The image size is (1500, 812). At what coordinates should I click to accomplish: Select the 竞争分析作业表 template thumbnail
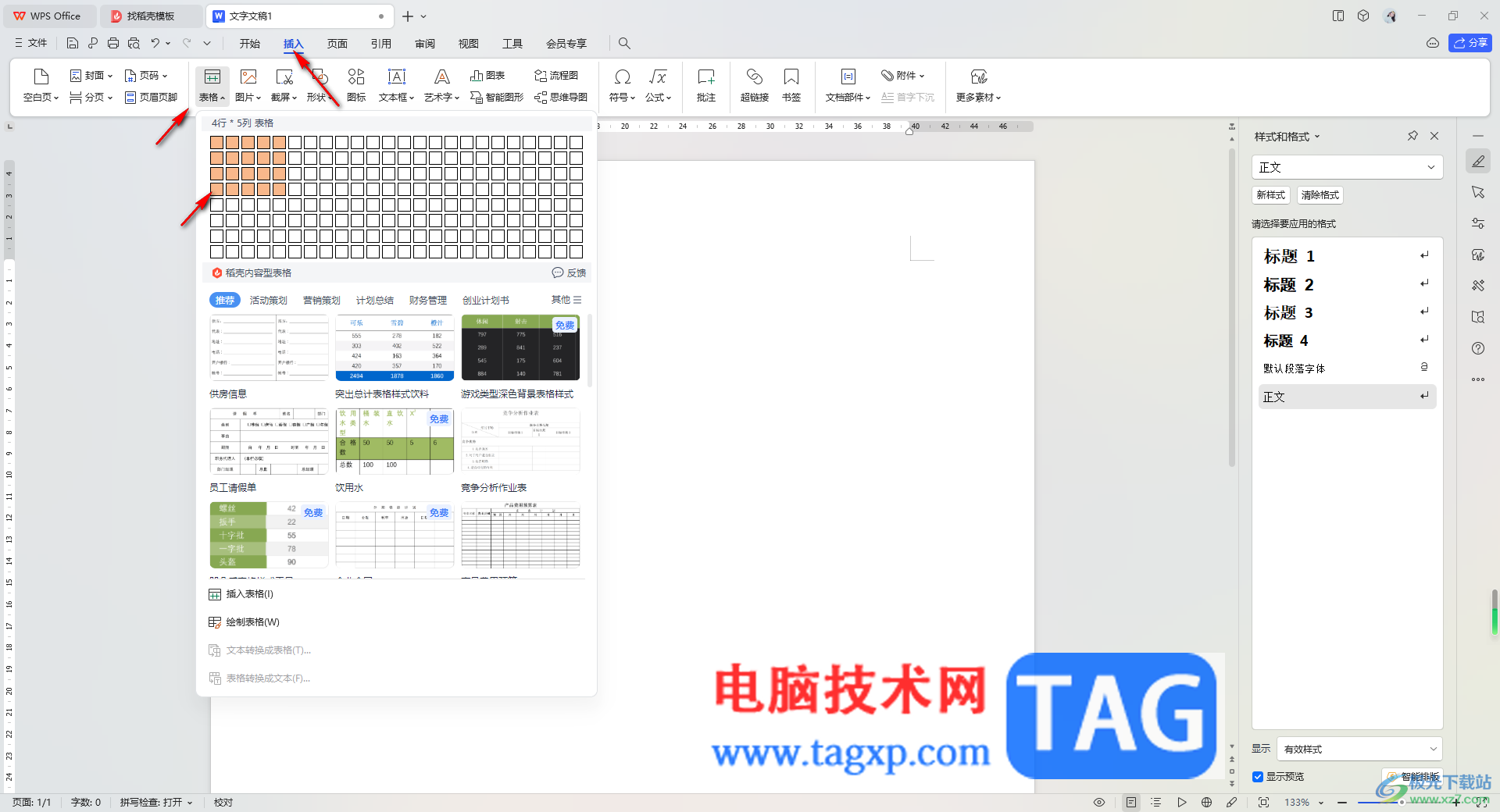(520, 442)
